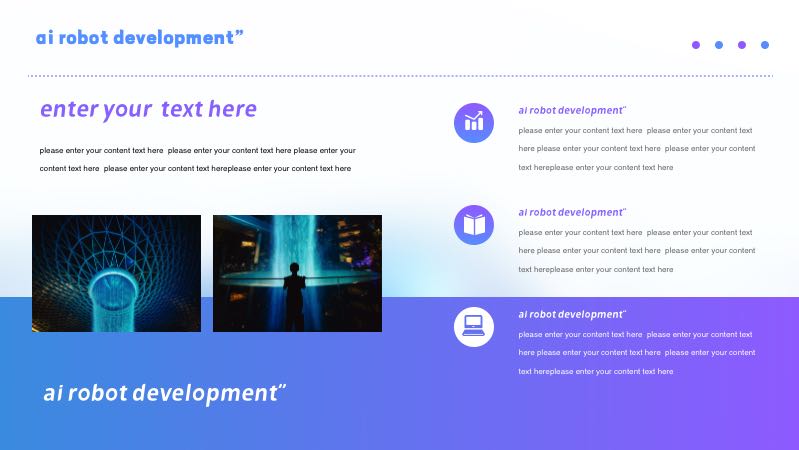Click the third dot from the left at top right
Viewport: 799px width, 450px height.
(x=742, y=45)
